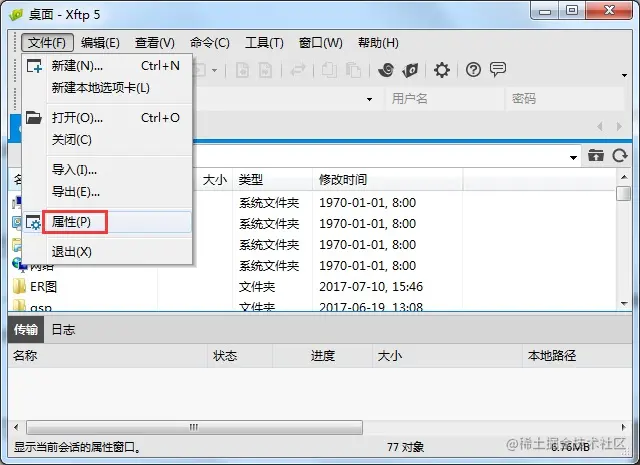This screenshot has height=465, width=640.
Task: Open the 编辑(E) menu
Action: click(x=100, y=42)
